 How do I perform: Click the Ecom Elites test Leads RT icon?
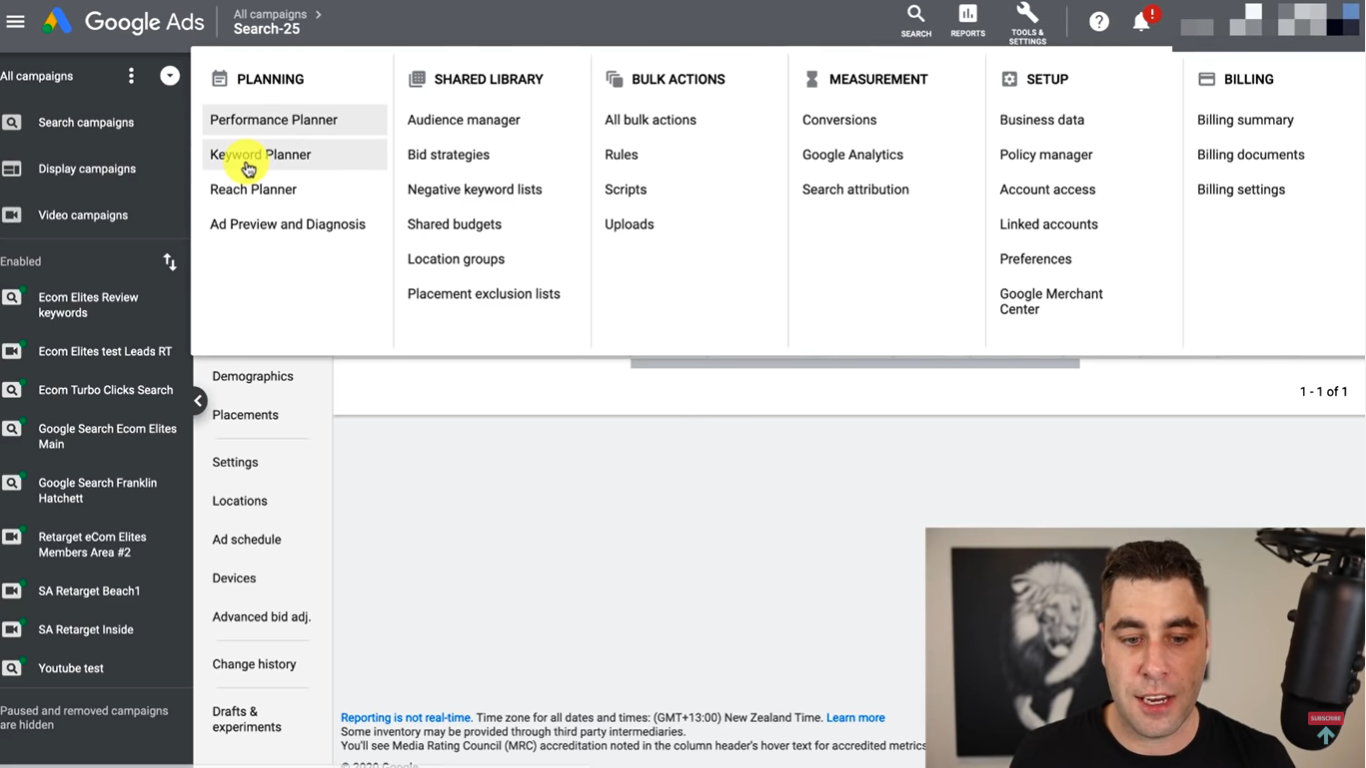12,351
